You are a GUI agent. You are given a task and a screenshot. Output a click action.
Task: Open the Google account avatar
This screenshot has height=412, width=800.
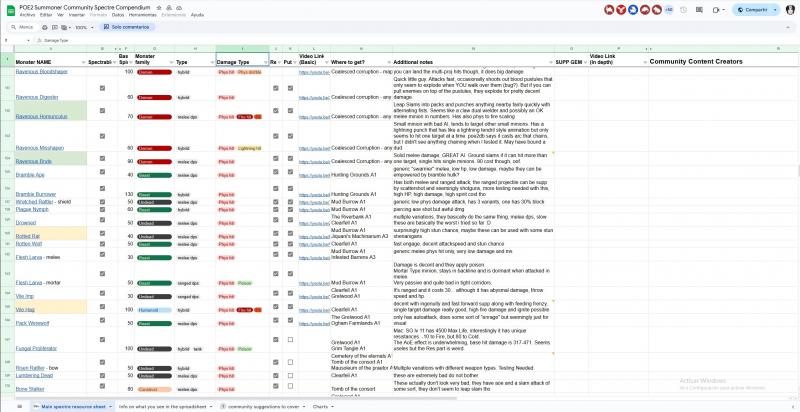790,10
